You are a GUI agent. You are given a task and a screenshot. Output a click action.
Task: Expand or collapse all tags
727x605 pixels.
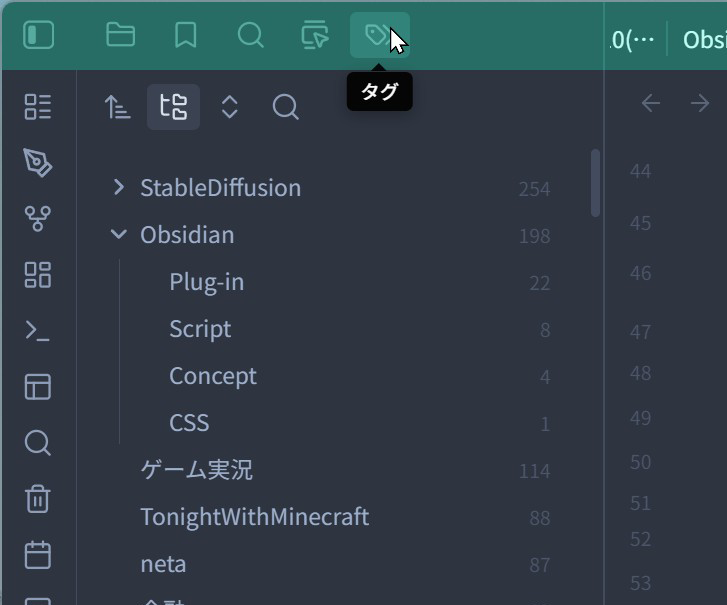click(x=229, y=107)
